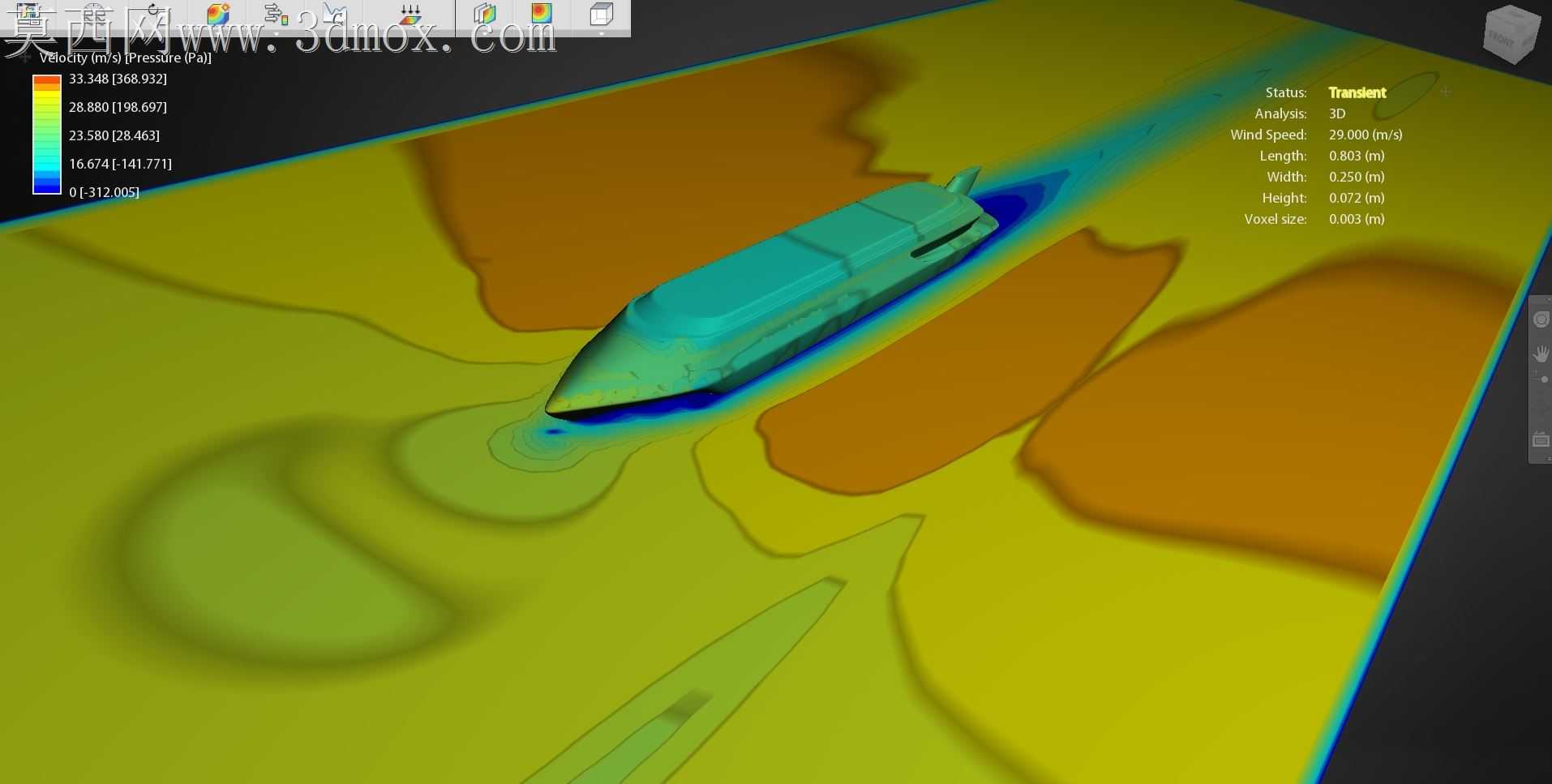Screen dimensions: 1552x784
Task: Click the Status: label
Action: (x=1286, y=92)
